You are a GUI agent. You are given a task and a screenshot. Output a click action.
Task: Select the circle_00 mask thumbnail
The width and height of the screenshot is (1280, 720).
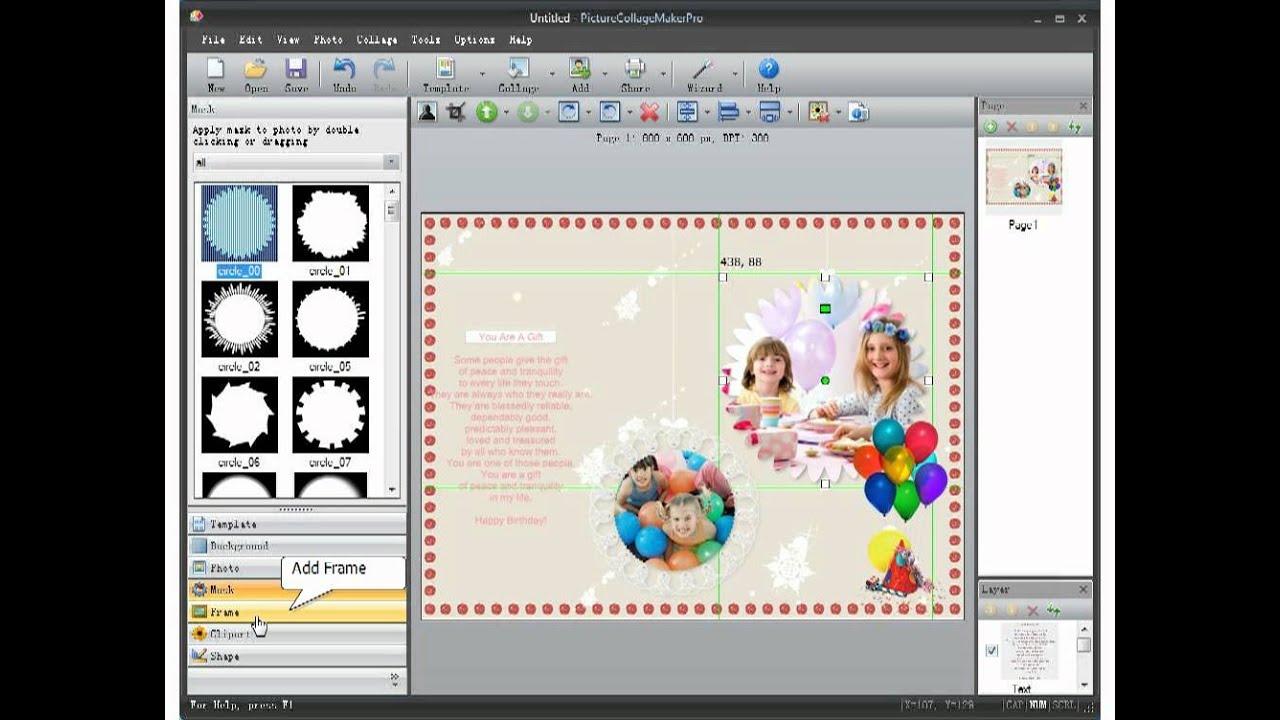[240, 224]
